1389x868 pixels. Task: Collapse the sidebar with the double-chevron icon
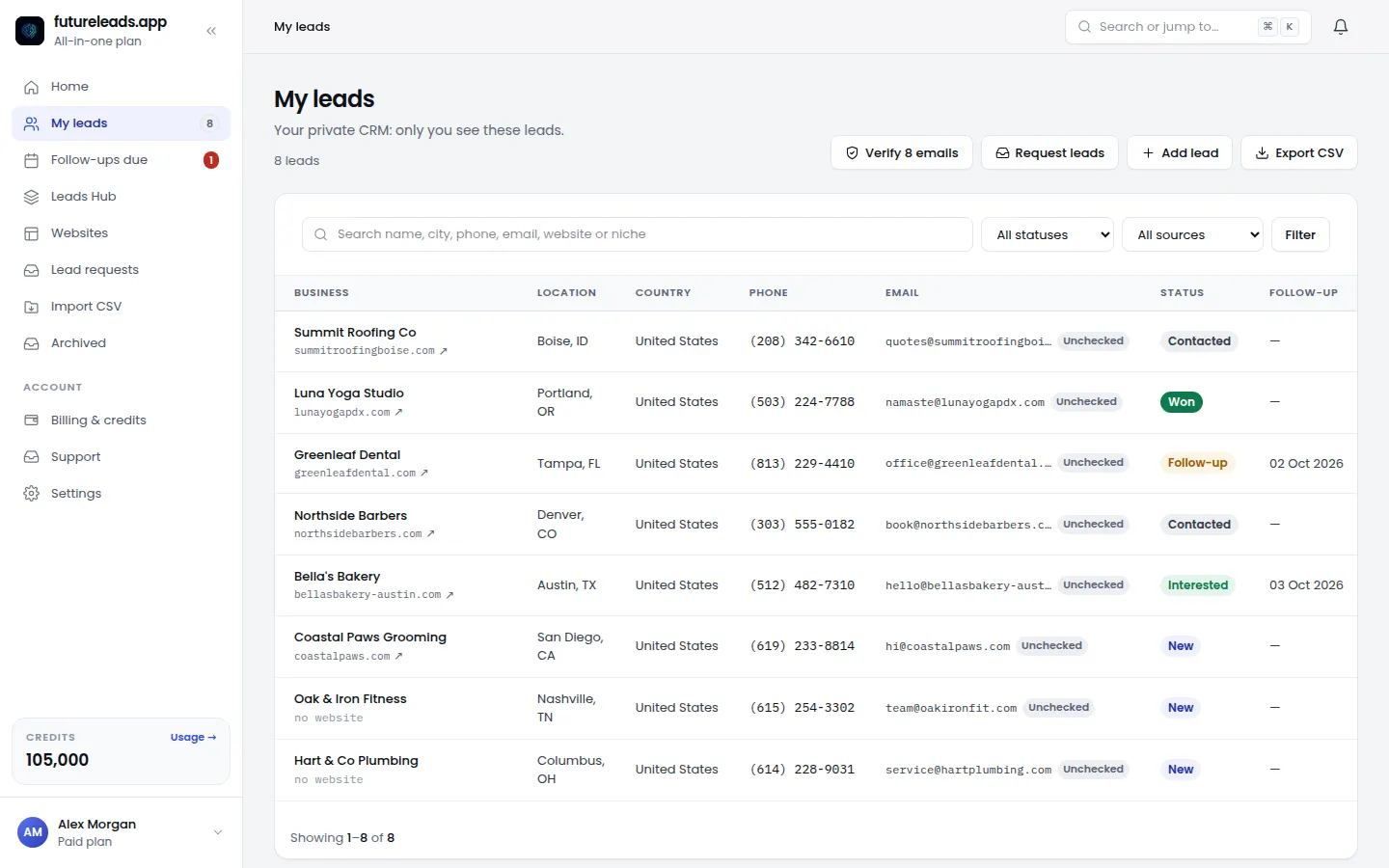tap(211, 31)
